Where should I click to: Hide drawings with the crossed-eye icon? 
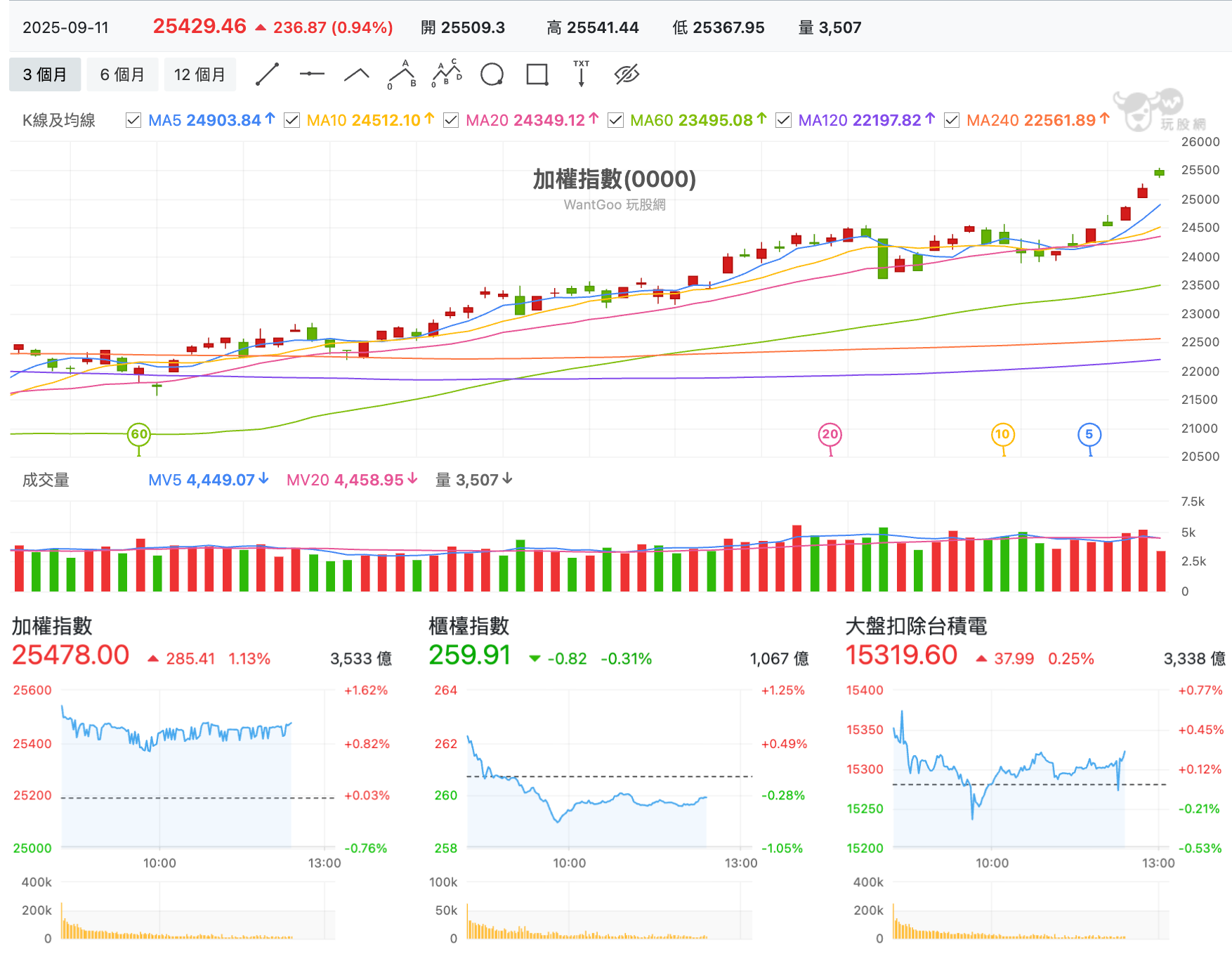click(x=627, y=74)
